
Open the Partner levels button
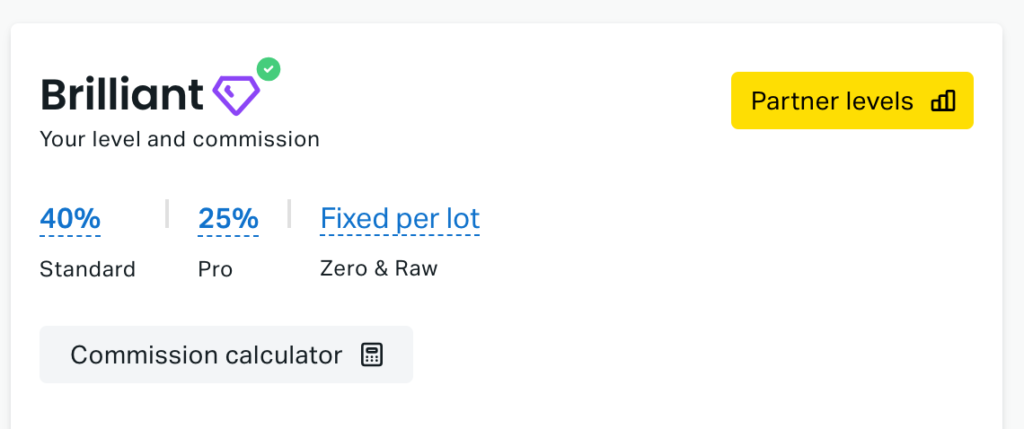pyautogui.click(x=852, y=101)
